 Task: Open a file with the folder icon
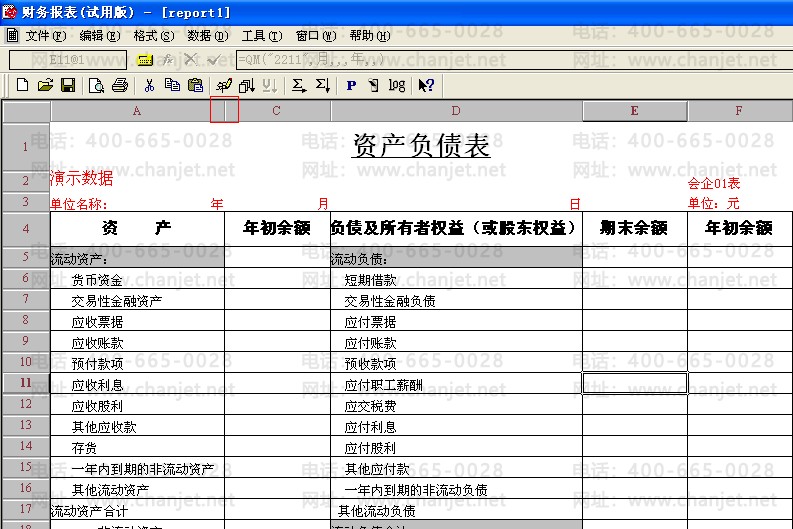45,85
